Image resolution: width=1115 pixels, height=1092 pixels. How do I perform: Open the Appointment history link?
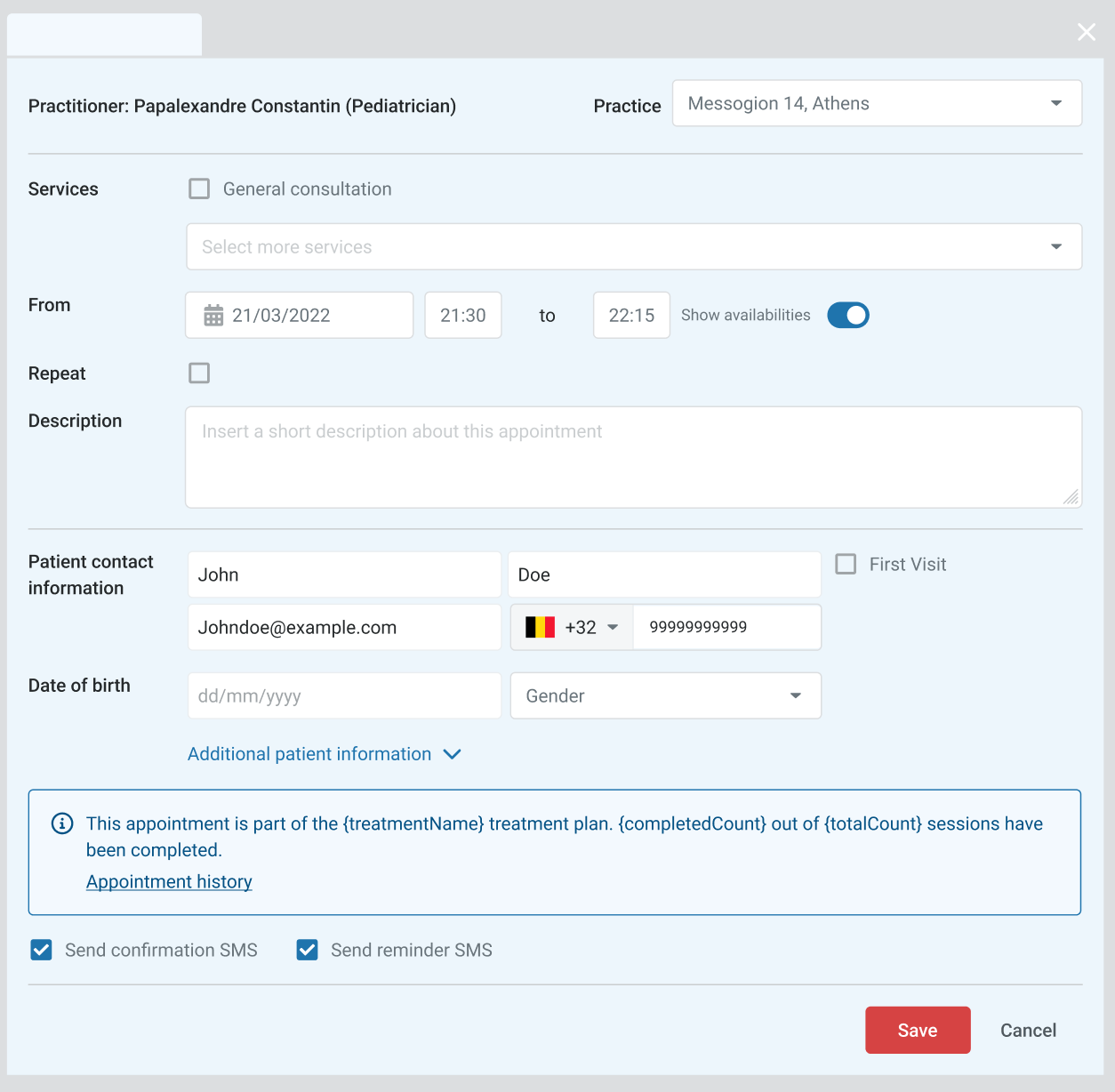[169, 882]
